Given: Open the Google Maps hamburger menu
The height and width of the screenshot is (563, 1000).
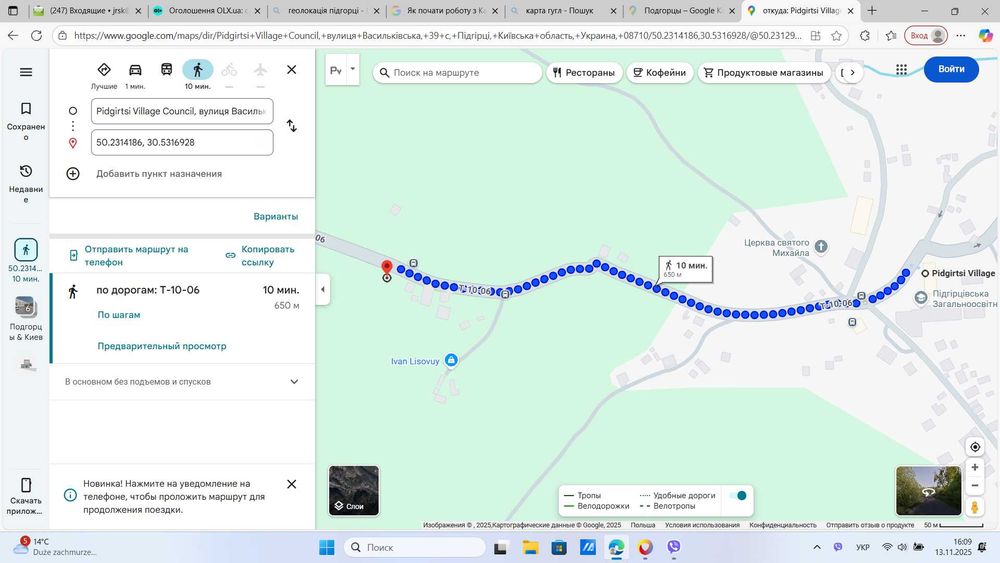Looking at the screenshot, I should [26, 72].
